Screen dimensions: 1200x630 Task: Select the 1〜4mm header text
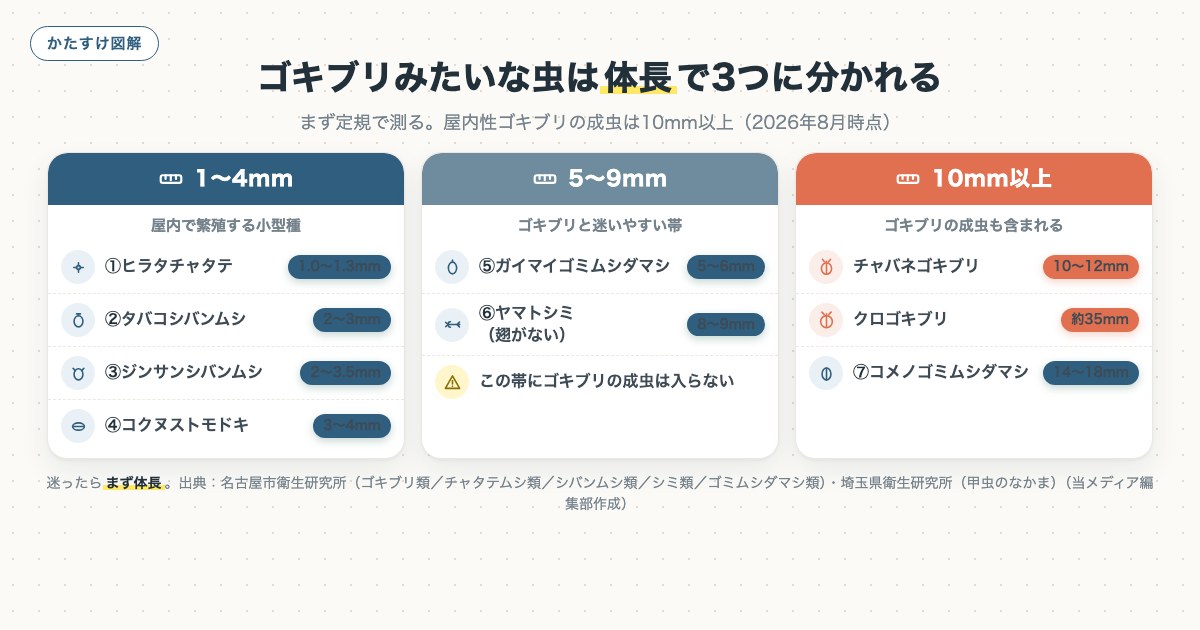[x=244, y=179]
